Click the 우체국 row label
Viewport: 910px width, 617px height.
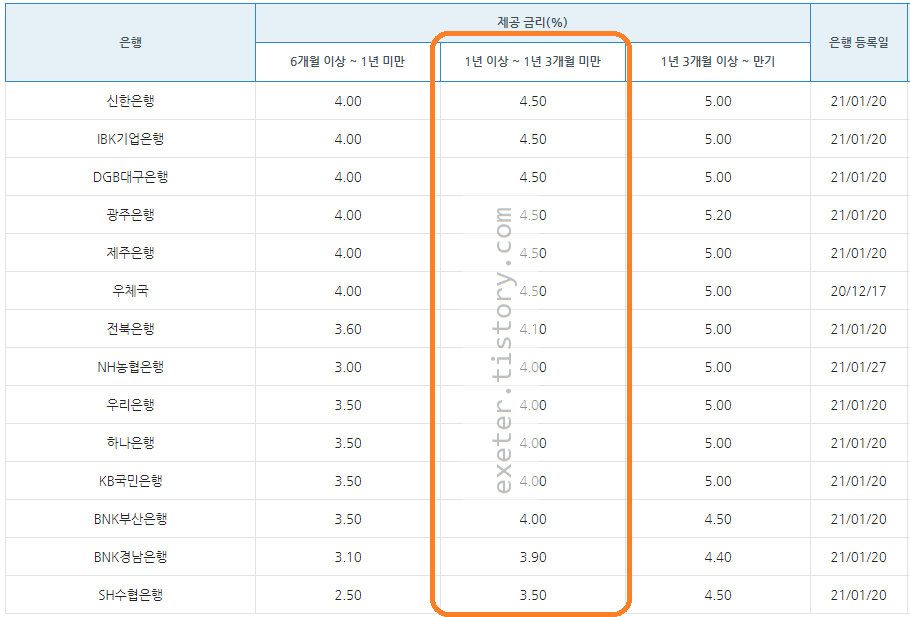[131, 291]
